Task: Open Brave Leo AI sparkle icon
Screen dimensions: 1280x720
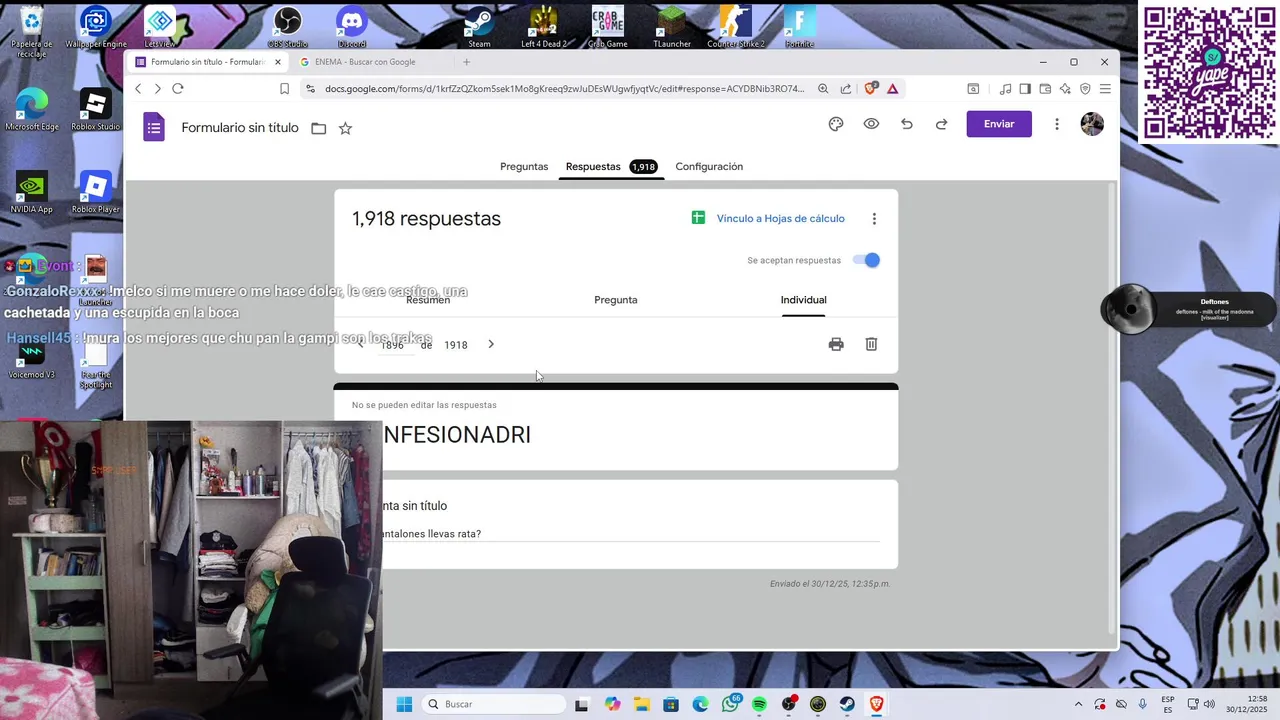Action: click(x=1065, y=89)
